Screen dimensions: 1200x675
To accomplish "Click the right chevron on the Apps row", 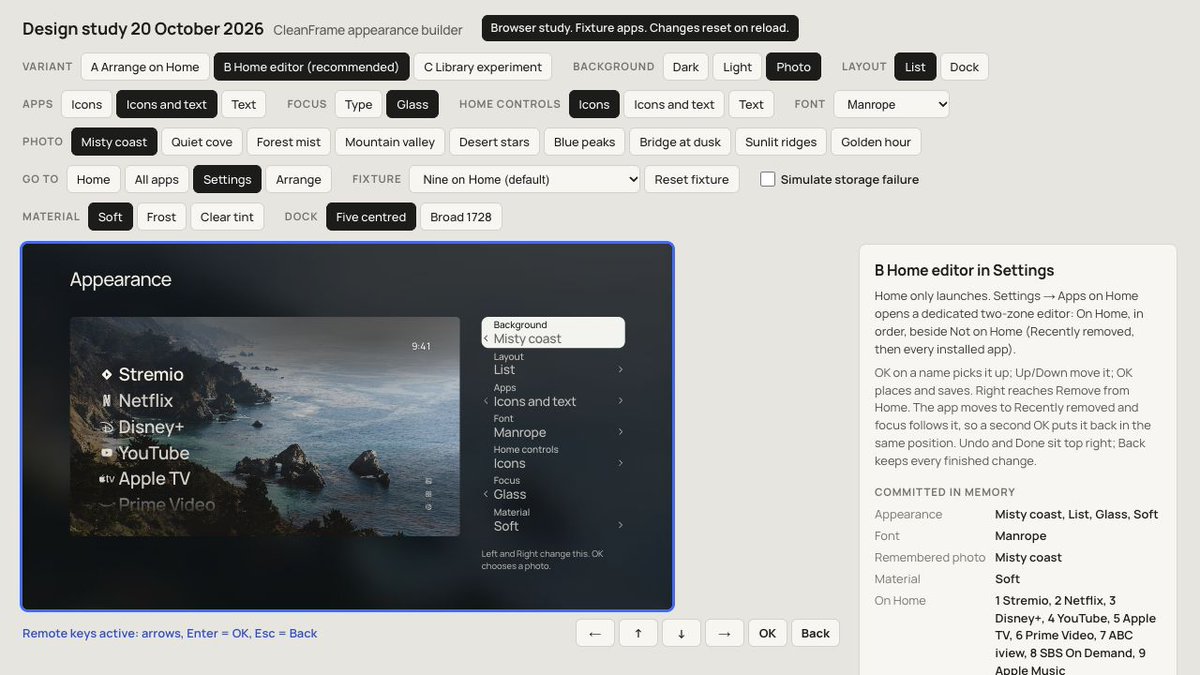I will pos(620,401).
